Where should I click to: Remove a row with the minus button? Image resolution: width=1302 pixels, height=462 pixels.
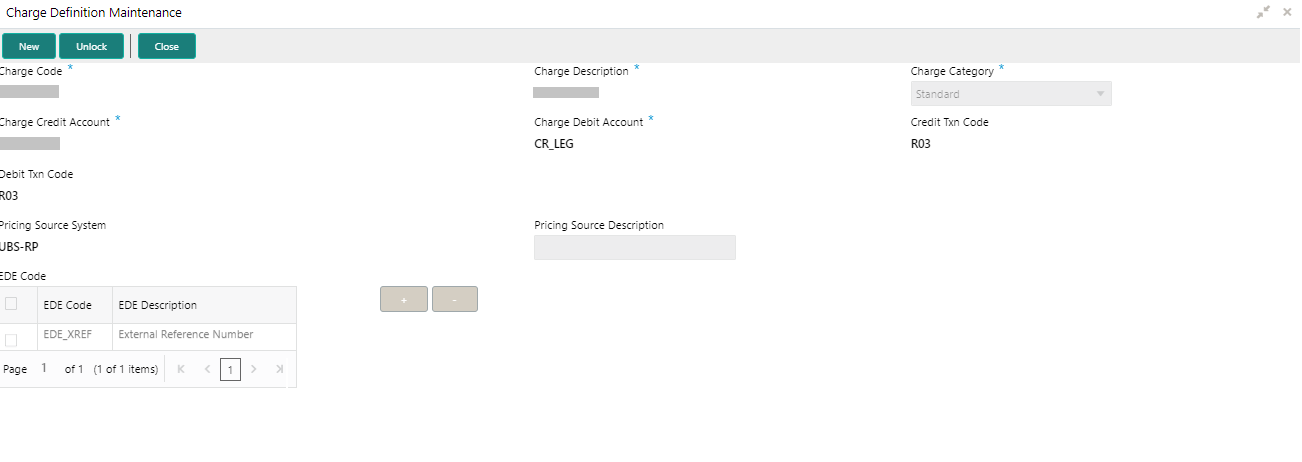(455, 299)
